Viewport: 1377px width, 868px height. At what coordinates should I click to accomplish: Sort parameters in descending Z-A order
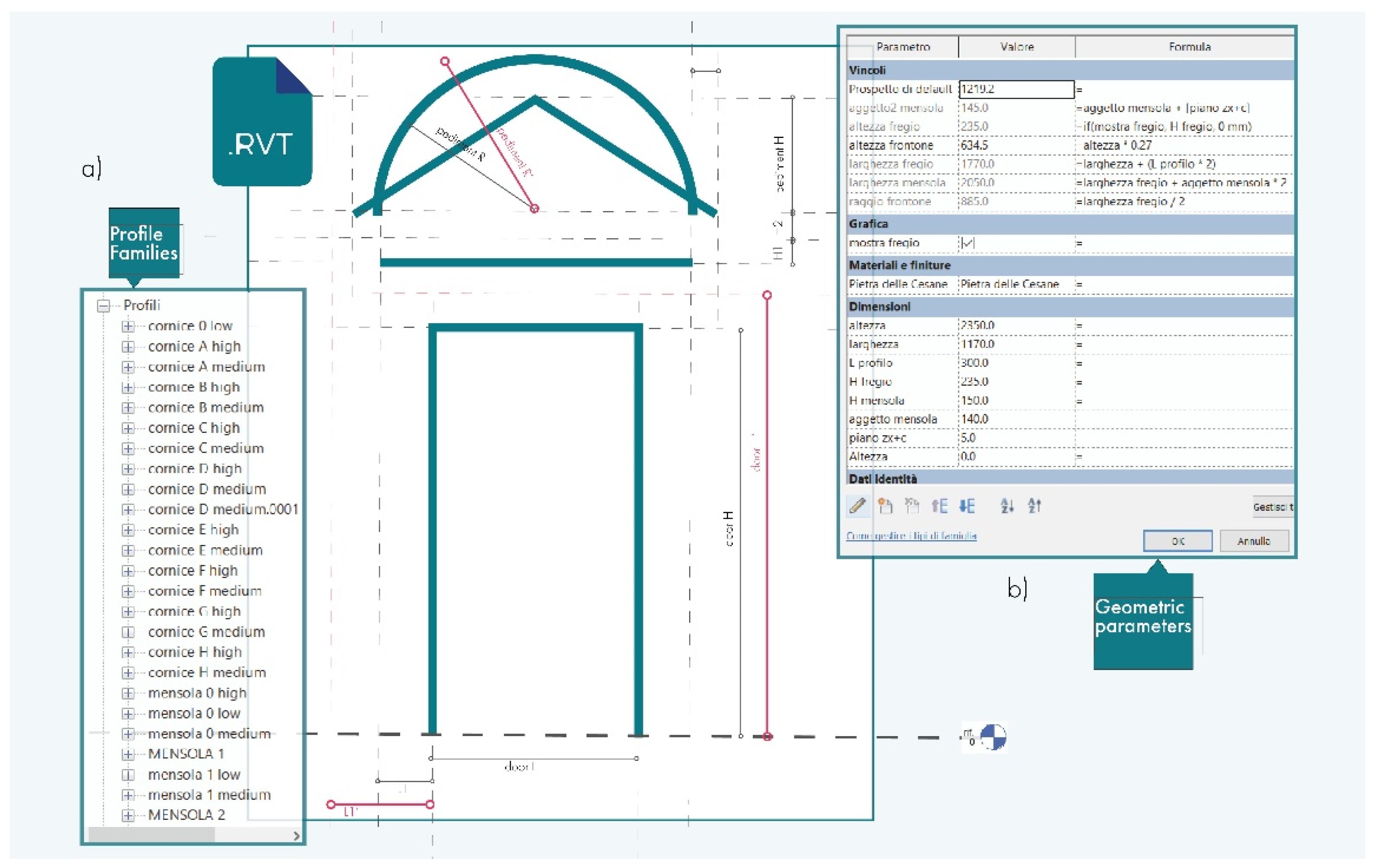point(1034,506)
